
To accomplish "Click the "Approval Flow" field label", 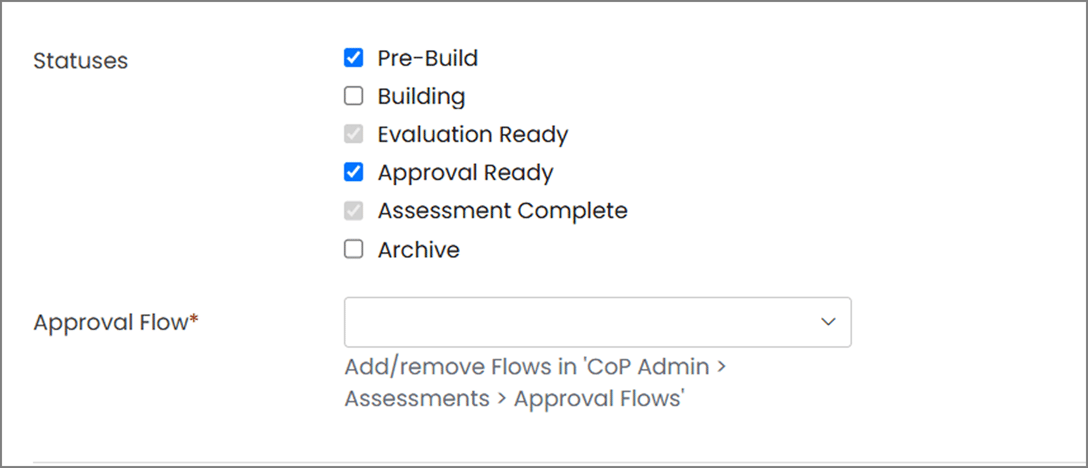I will pos(110,323).
